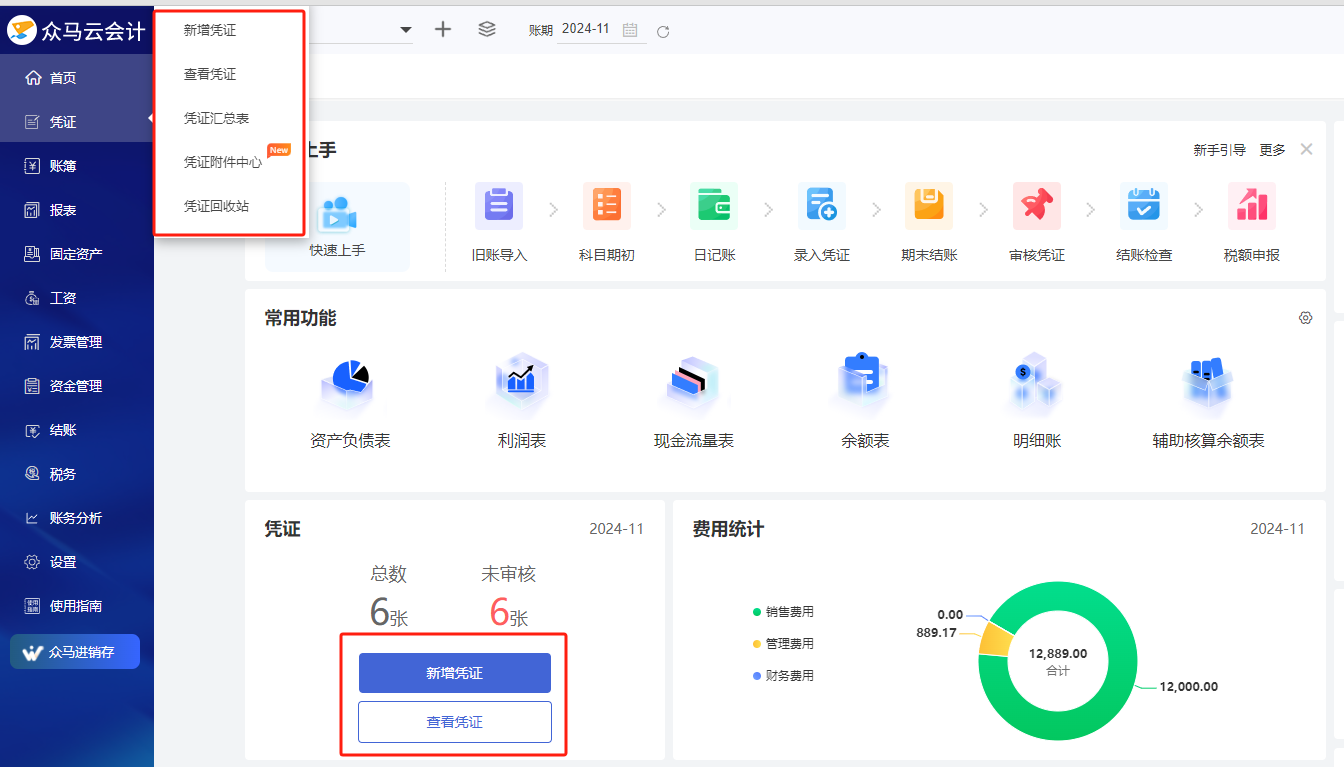Screen dimensions: 1344x767
Task: Toggle 销售费用 legend item
Action: point(783,612)
